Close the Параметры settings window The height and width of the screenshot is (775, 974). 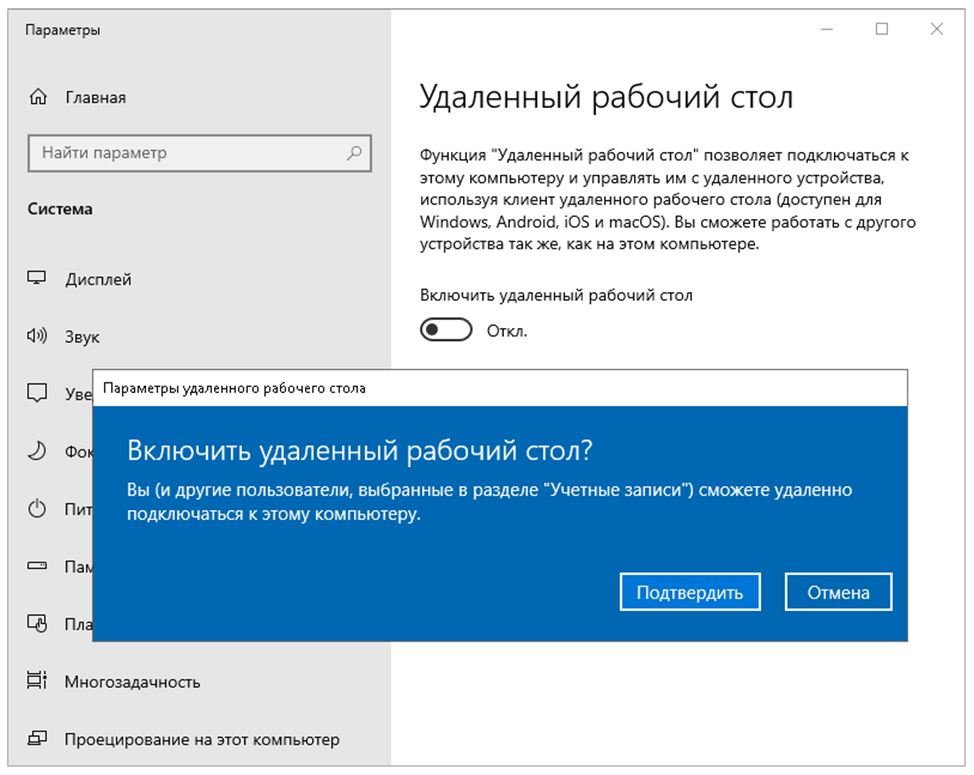[x=936, y=30]
